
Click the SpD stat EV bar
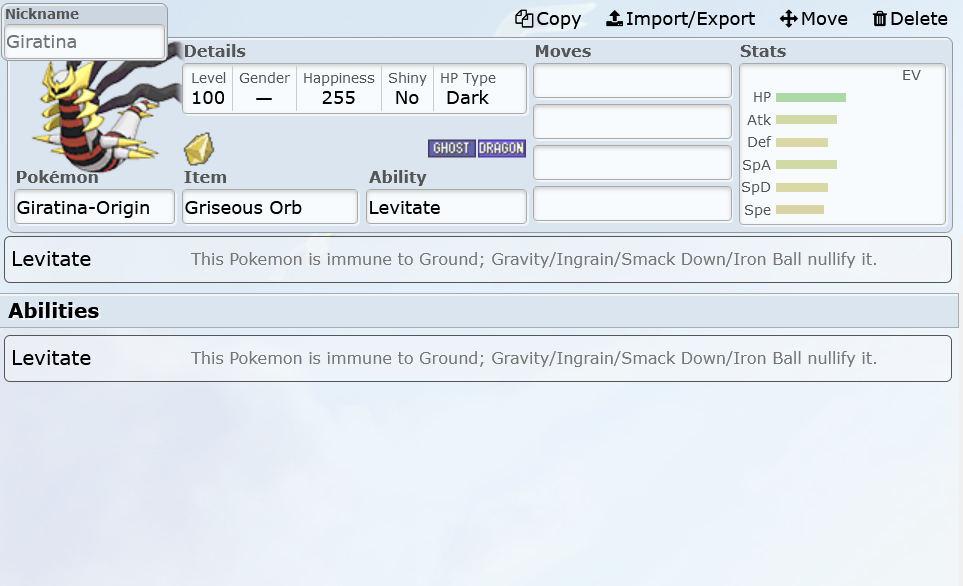(x=802, y=187)
